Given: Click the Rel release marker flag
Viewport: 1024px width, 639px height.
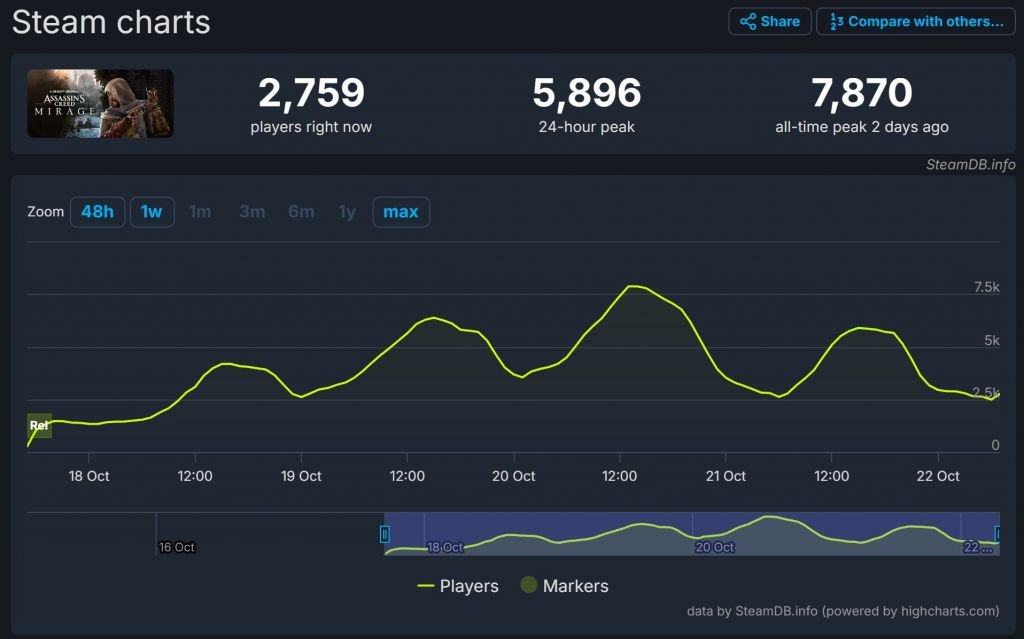Looking at the screenshot, I should (39, 425).
